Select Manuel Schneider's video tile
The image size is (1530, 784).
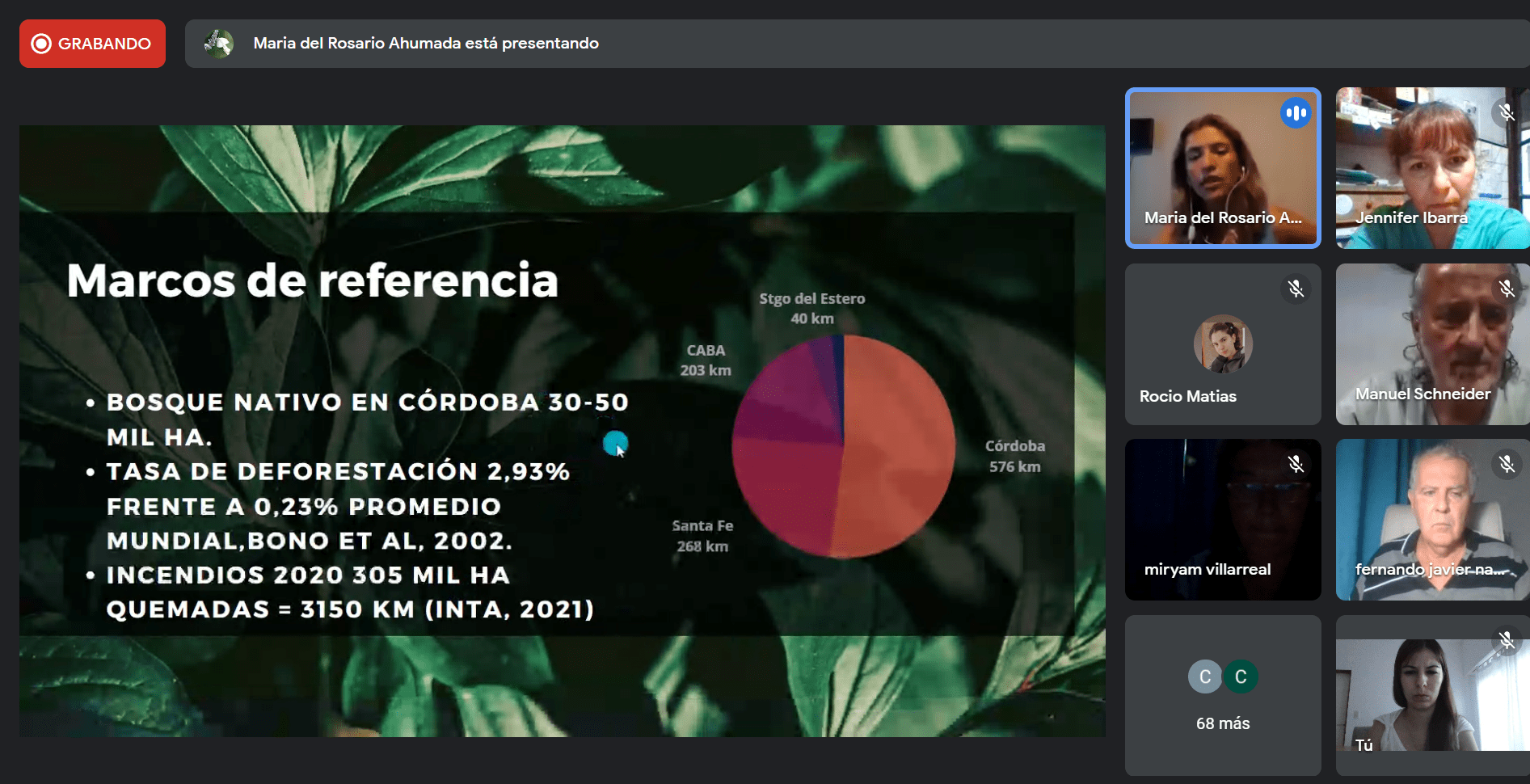pyautogui.click(x=1432, y=344)
